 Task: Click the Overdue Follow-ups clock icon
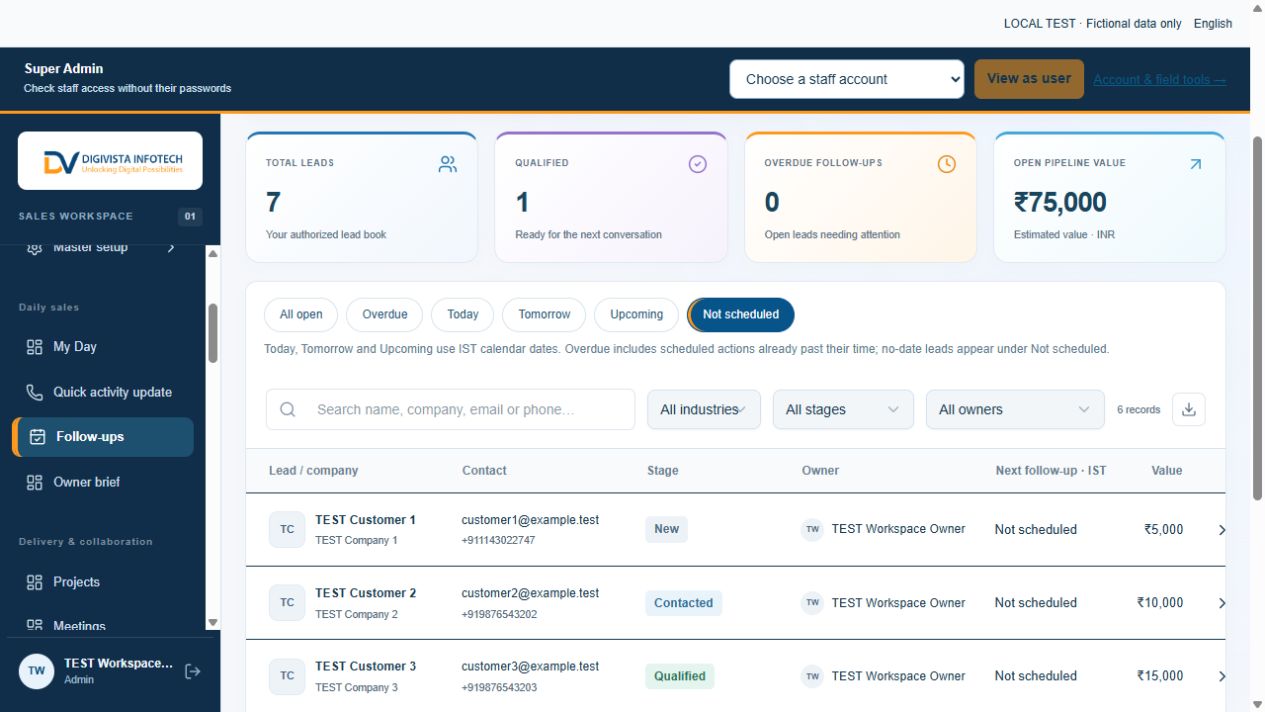pyautogui.click(x=947, y=164)
